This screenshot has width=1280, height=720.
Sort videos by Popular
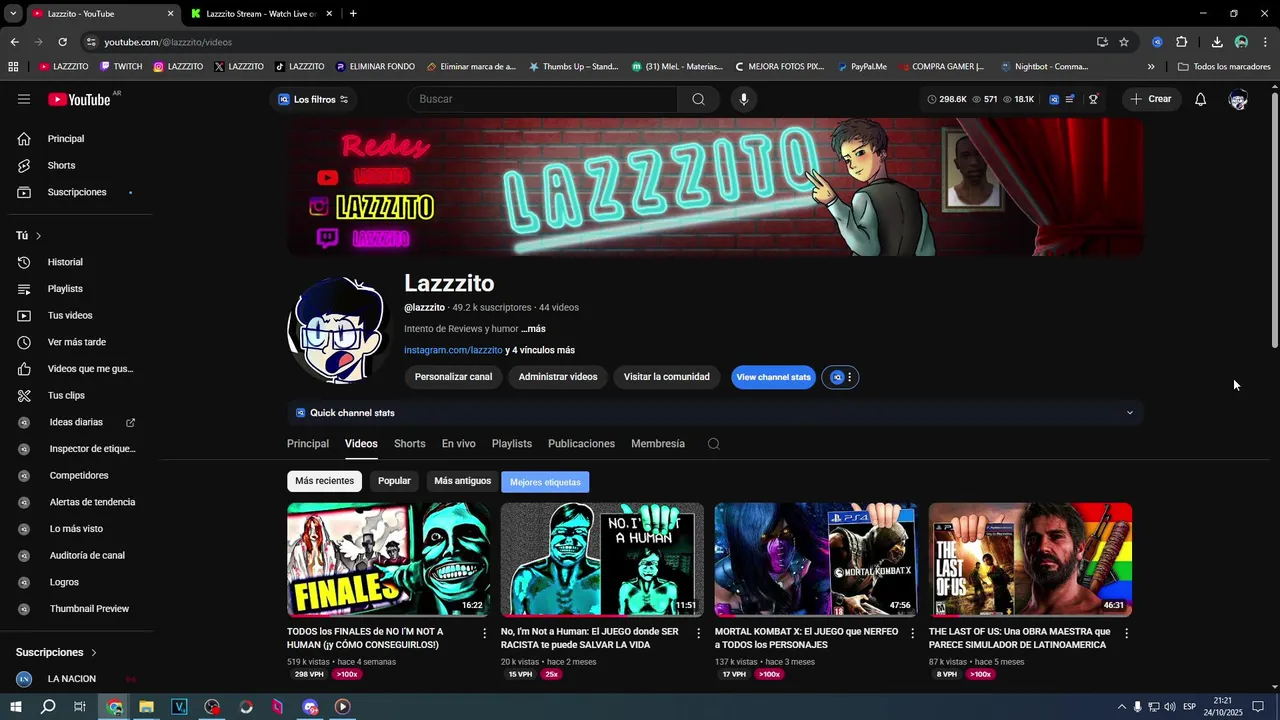394,481
